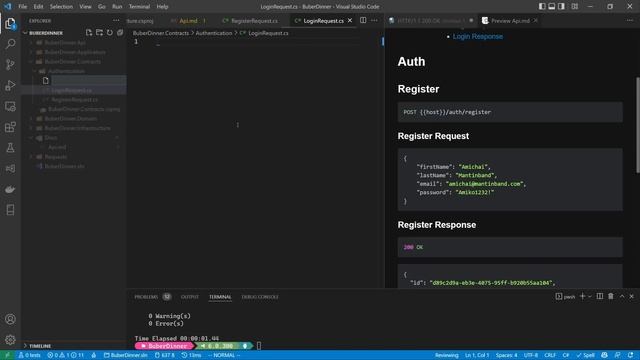Toggle the secondary side bar layout icon
The image size is (640, 360).
[x=562, y=7]
